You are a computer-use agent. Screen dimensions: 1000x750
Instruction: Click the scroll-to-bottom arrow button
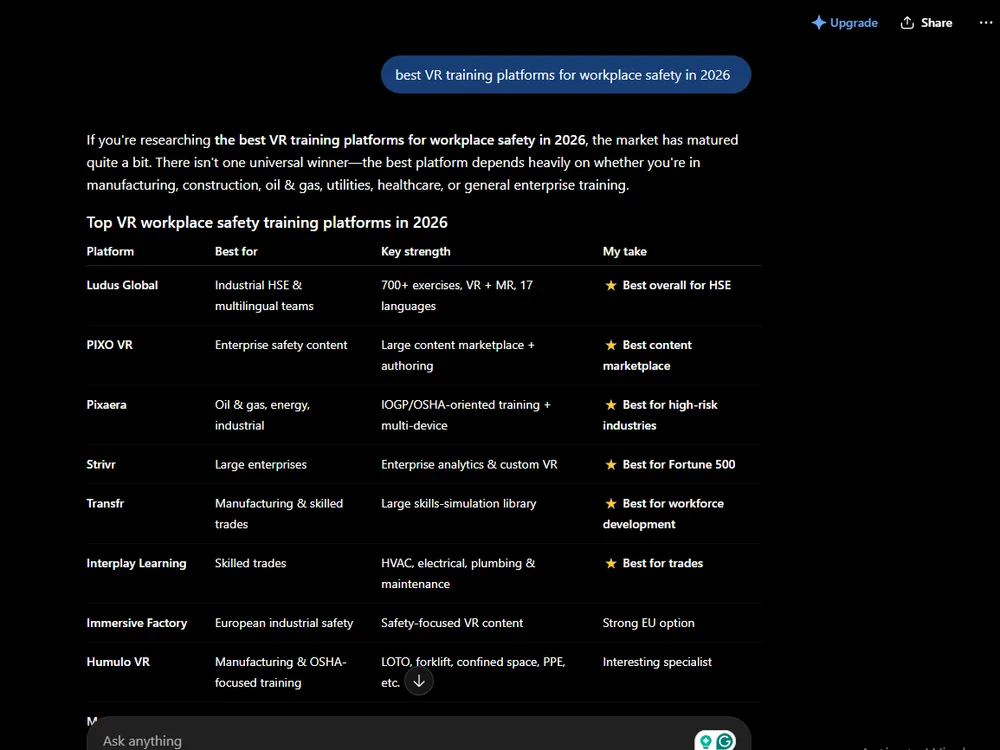click(419, 681)
